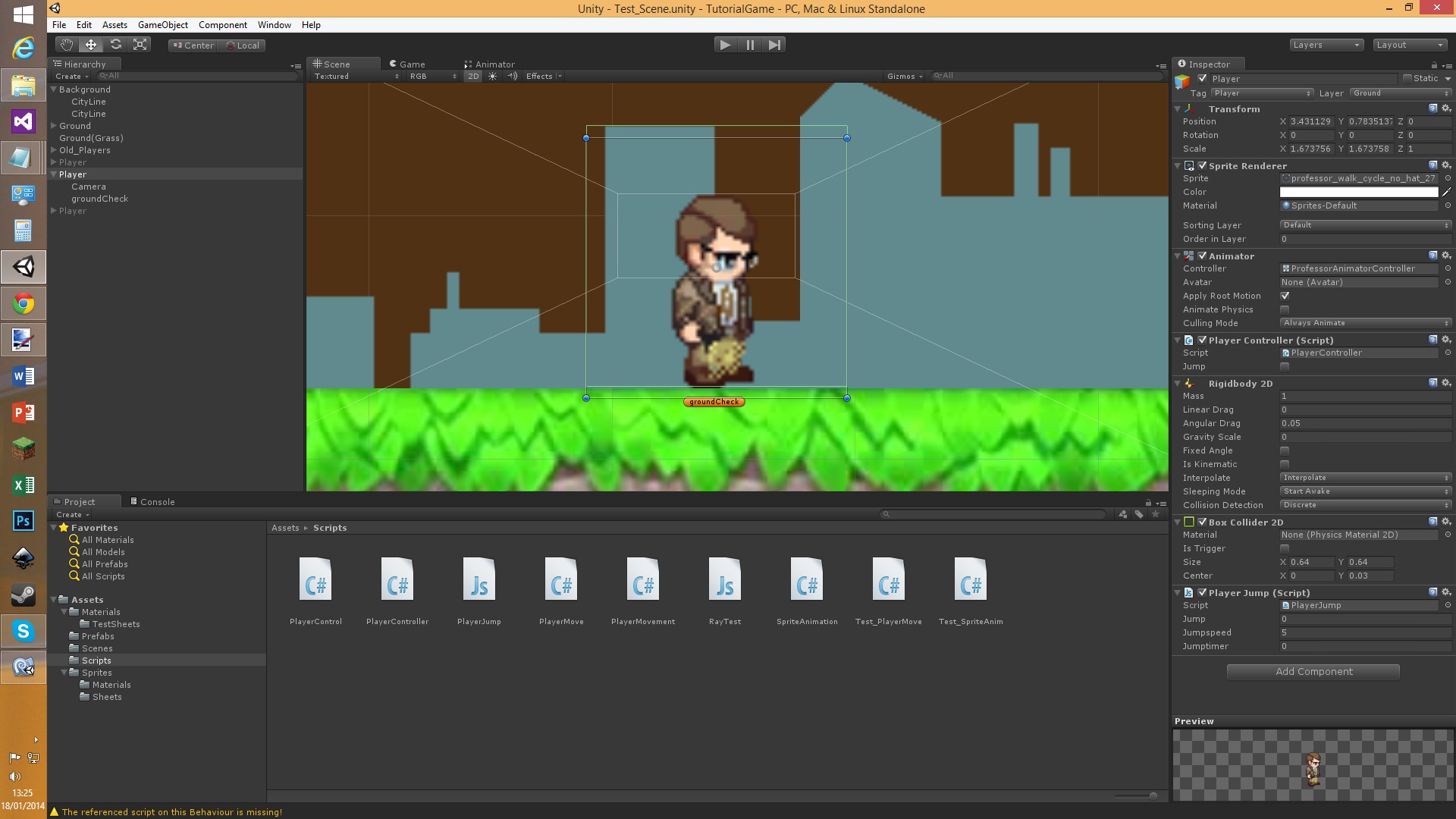Open the Tag dropdown
Viewport: 1456px width, 819px height.
[1262, 93]
